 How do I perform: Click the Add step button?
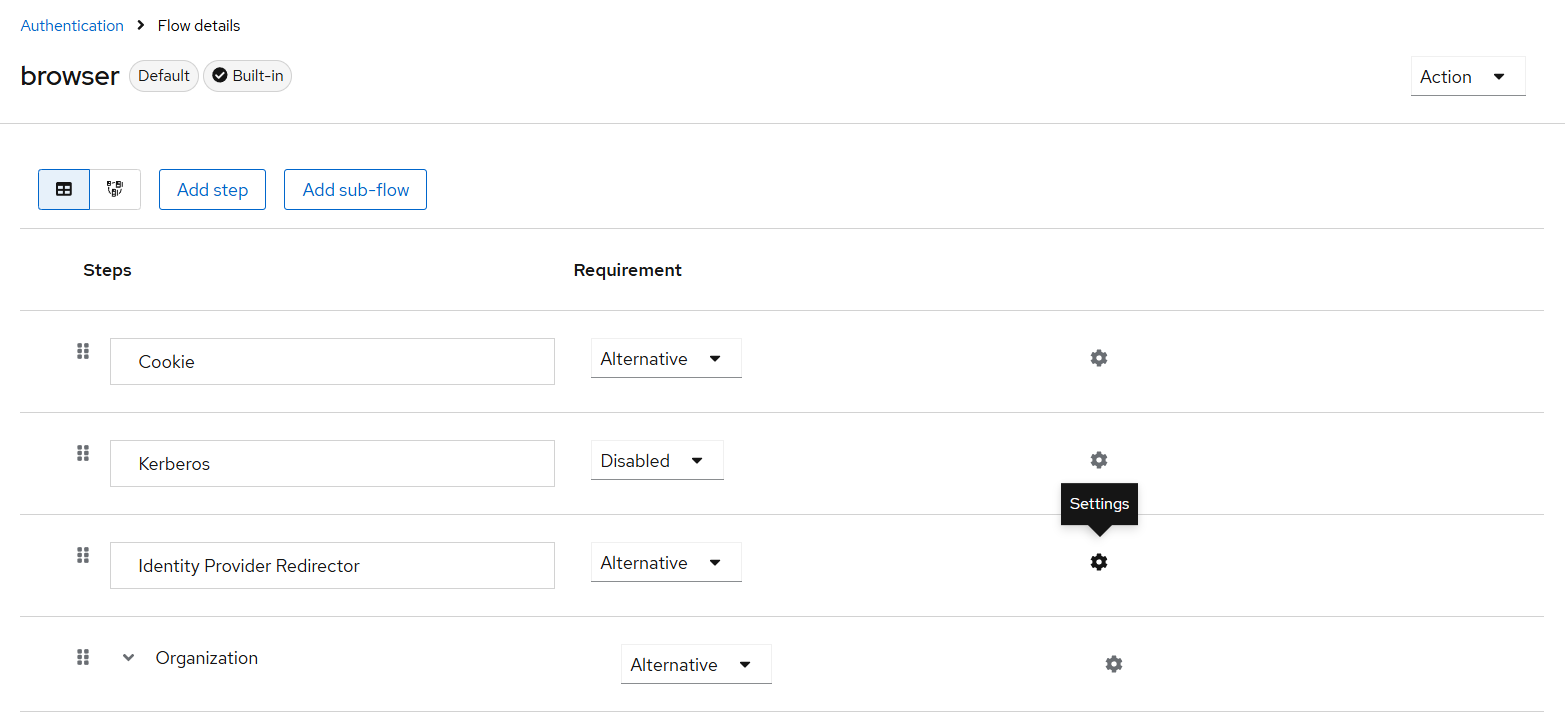click(x=212, y=189)
